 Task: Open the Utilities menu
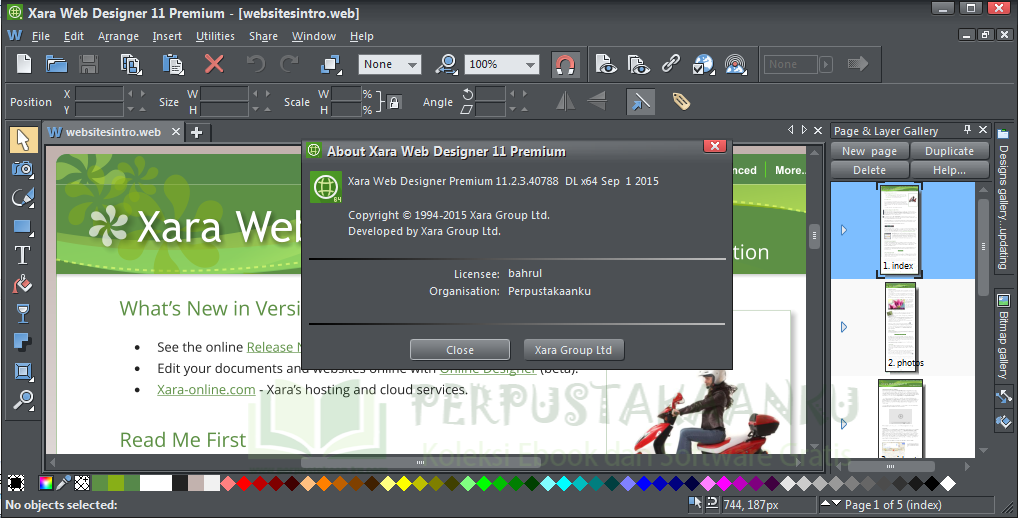point(215,36)
